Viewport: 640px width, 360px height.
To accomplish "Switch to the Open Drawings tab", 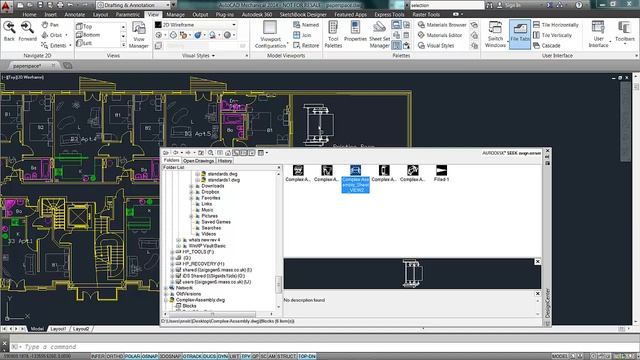I will 198,161.
